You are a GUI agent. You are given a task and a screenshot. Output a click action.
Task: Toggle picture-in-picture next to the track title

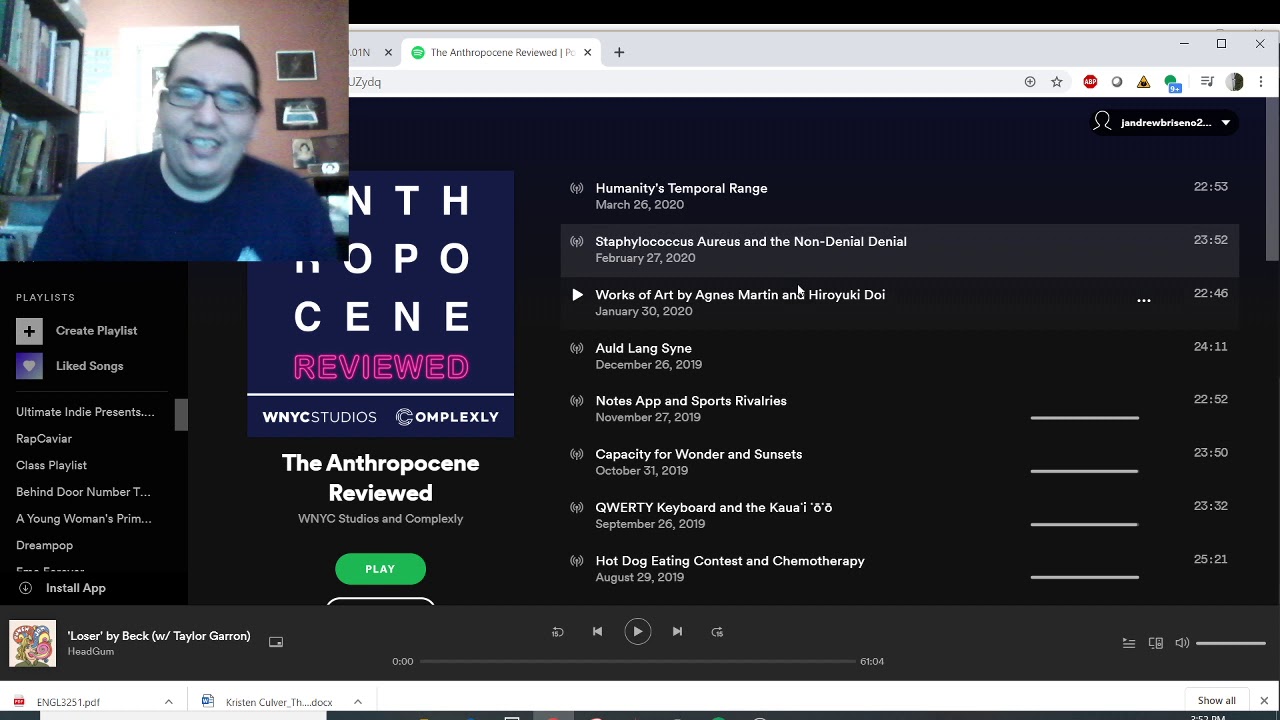(x=276, y=642)
